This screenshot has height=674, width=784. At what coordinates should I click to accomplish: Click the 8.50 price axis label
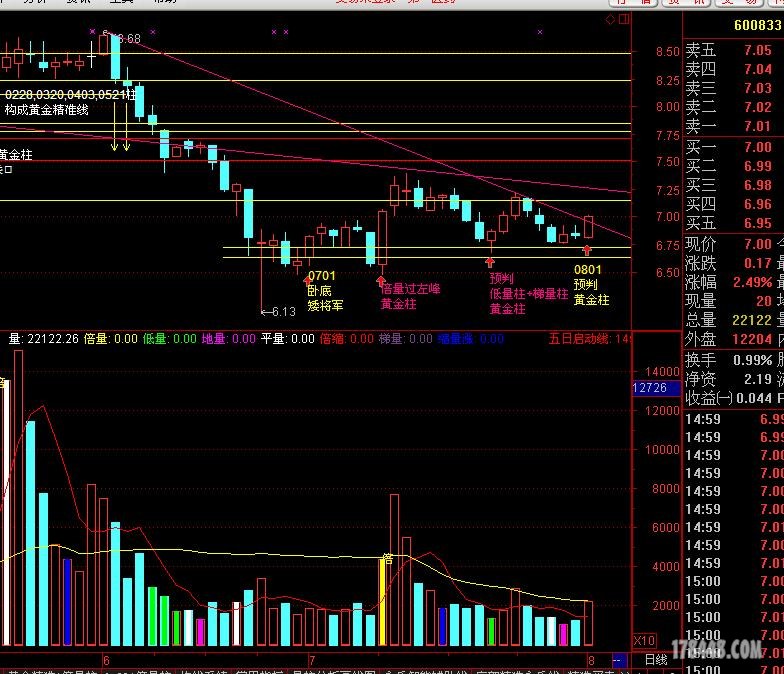click(667, 52)
